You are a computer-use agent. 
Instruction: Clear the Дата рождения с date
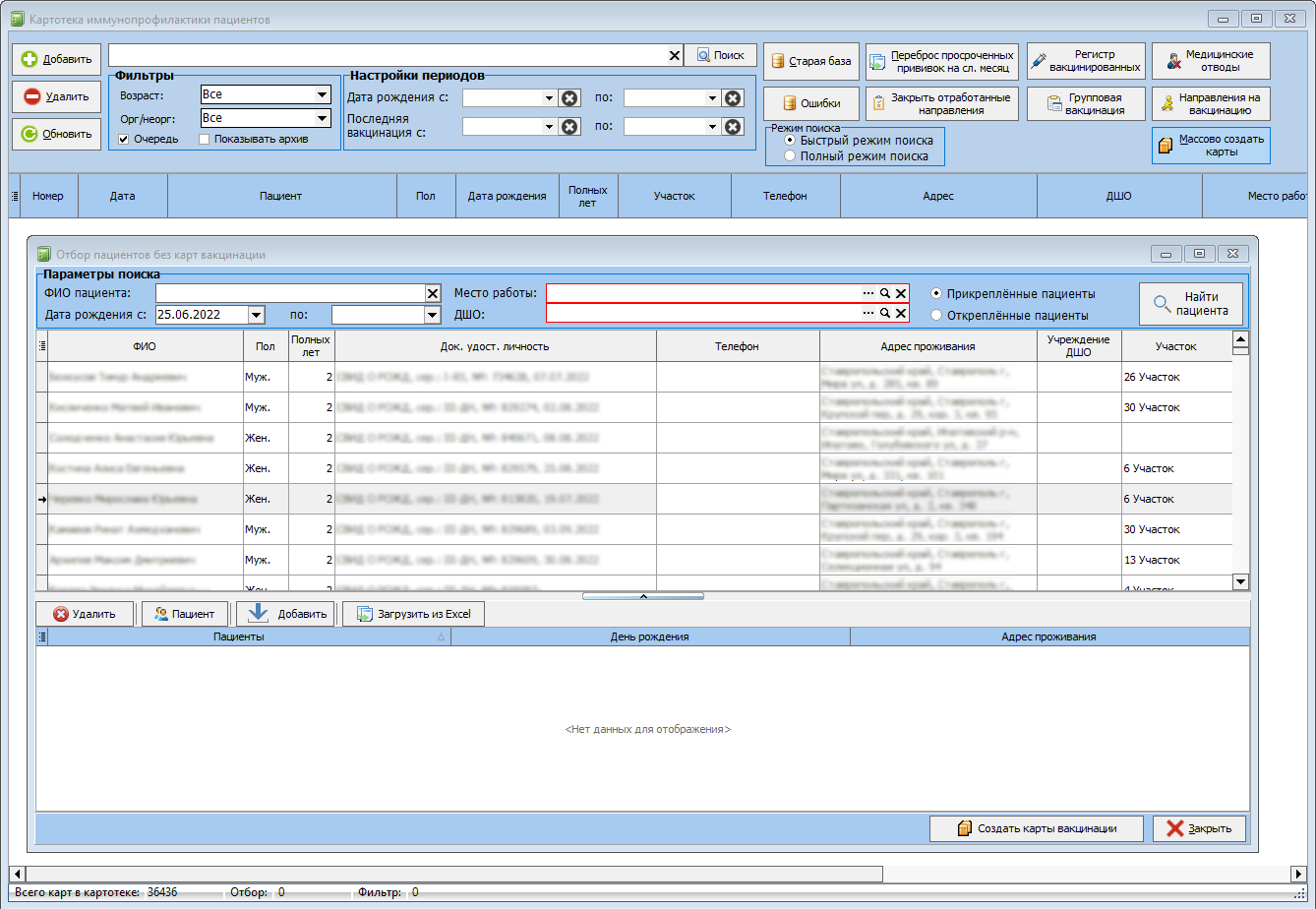tap(569, 97)
